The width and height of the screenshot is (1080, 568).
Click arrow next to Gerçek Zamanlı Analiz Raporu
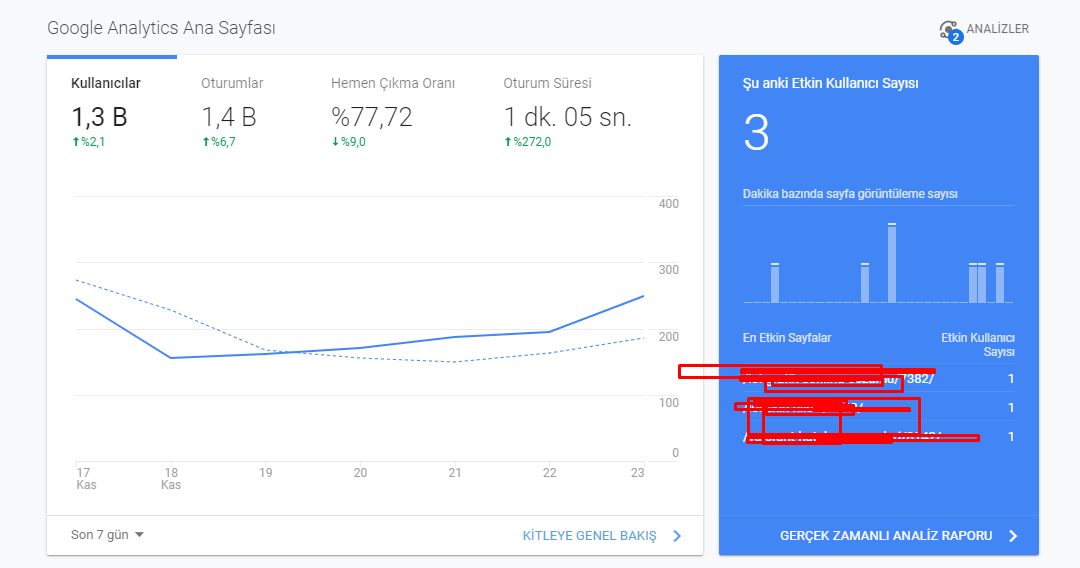(1012, 536)
